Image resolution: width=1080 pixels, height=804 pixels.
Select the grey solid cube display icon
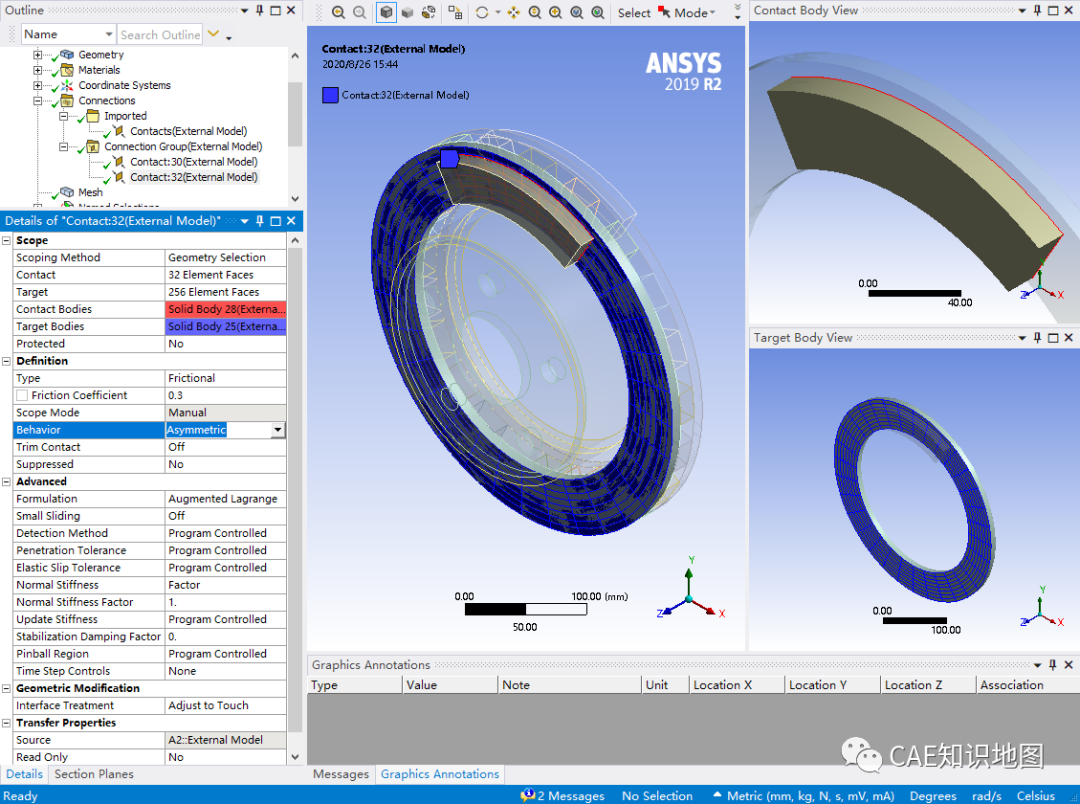[x=408, y=12]
